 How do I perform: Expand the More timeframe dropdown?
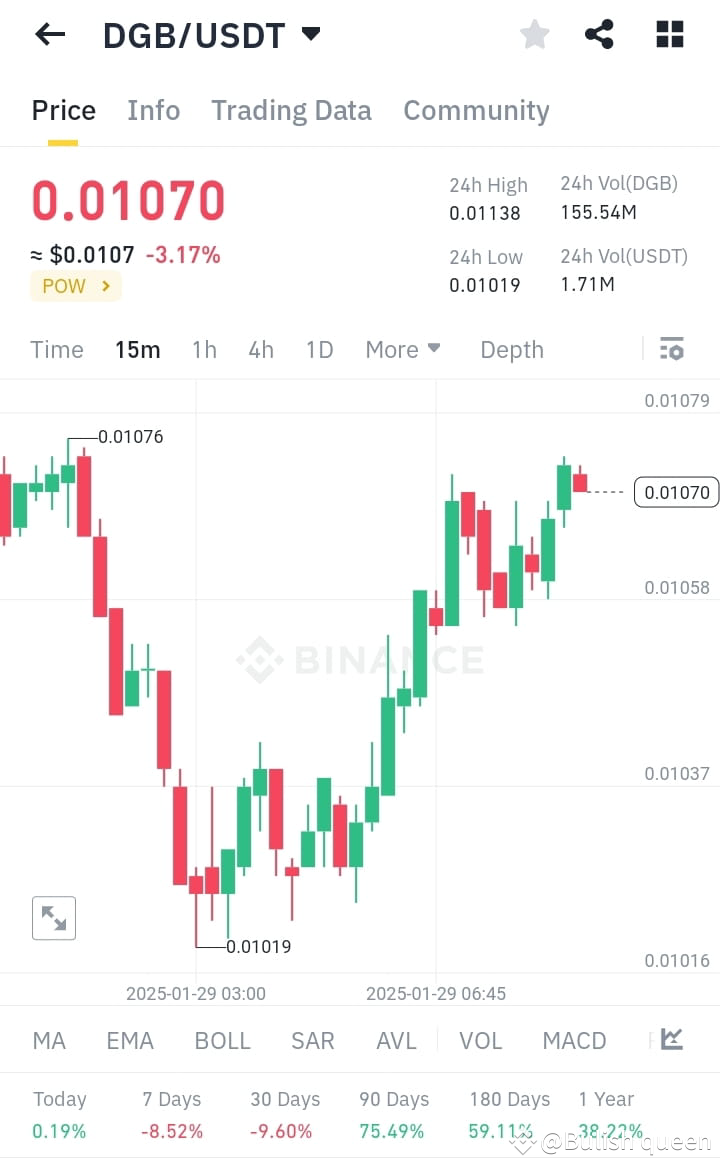point(402,349)
